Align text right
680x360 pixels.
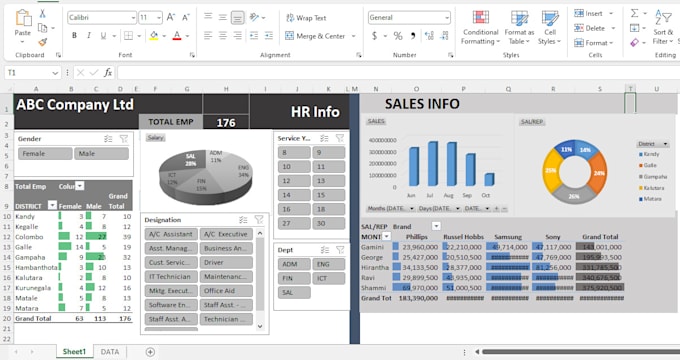(237, 36)
